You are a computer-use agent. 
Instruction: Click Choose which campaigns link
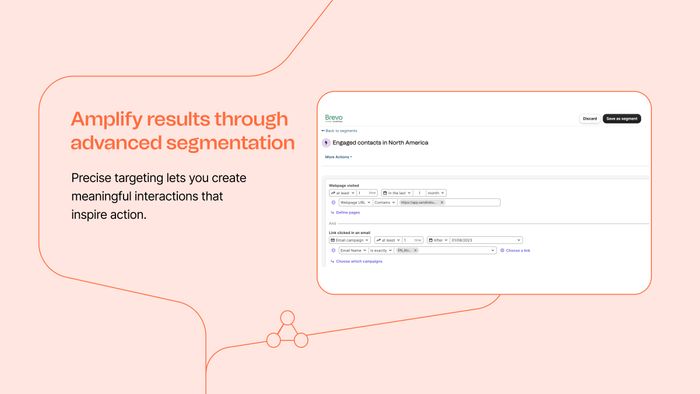click(359, 261)
